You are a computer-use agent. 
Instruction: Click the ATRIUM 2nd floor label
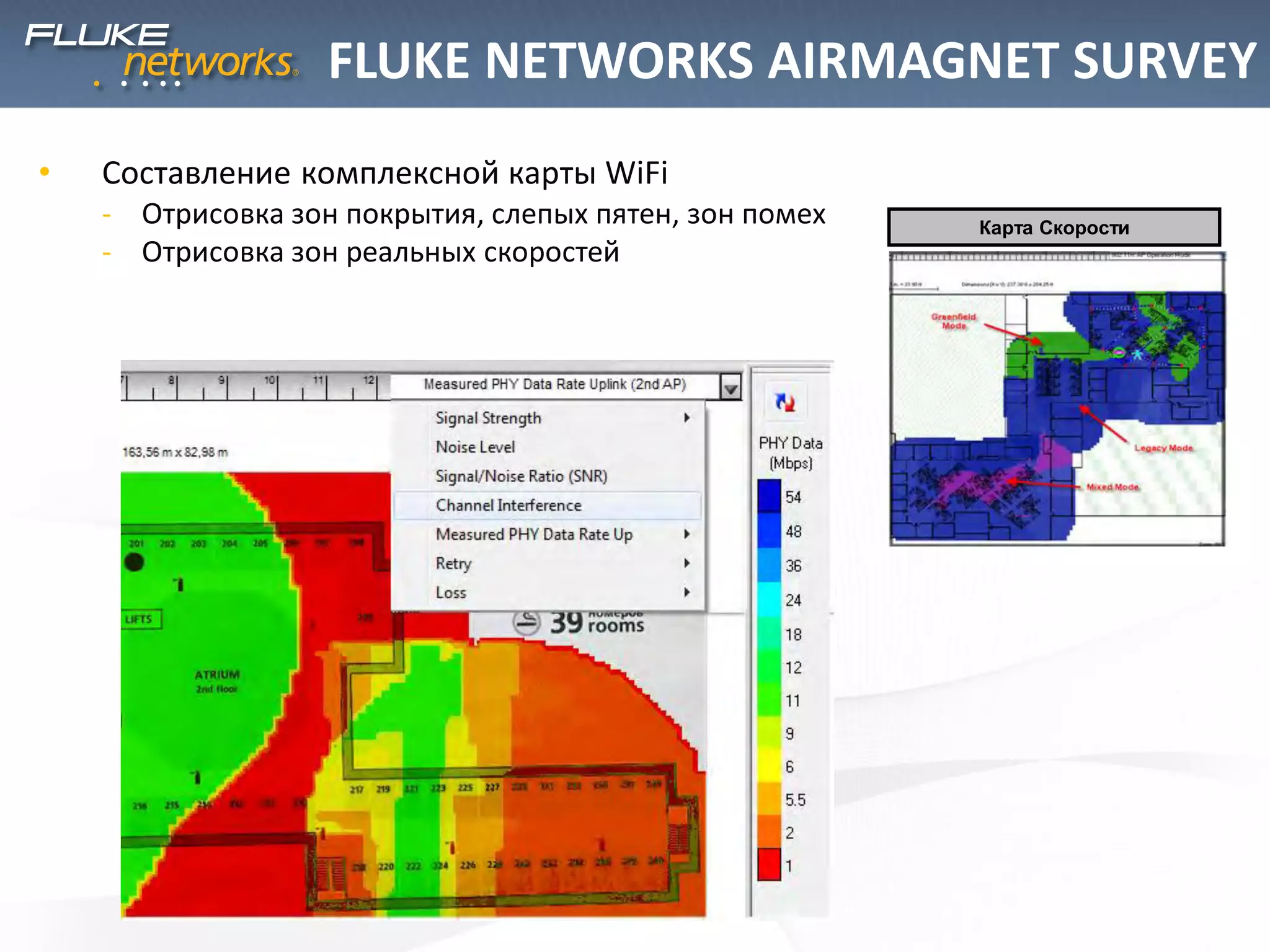pos(217,681)
